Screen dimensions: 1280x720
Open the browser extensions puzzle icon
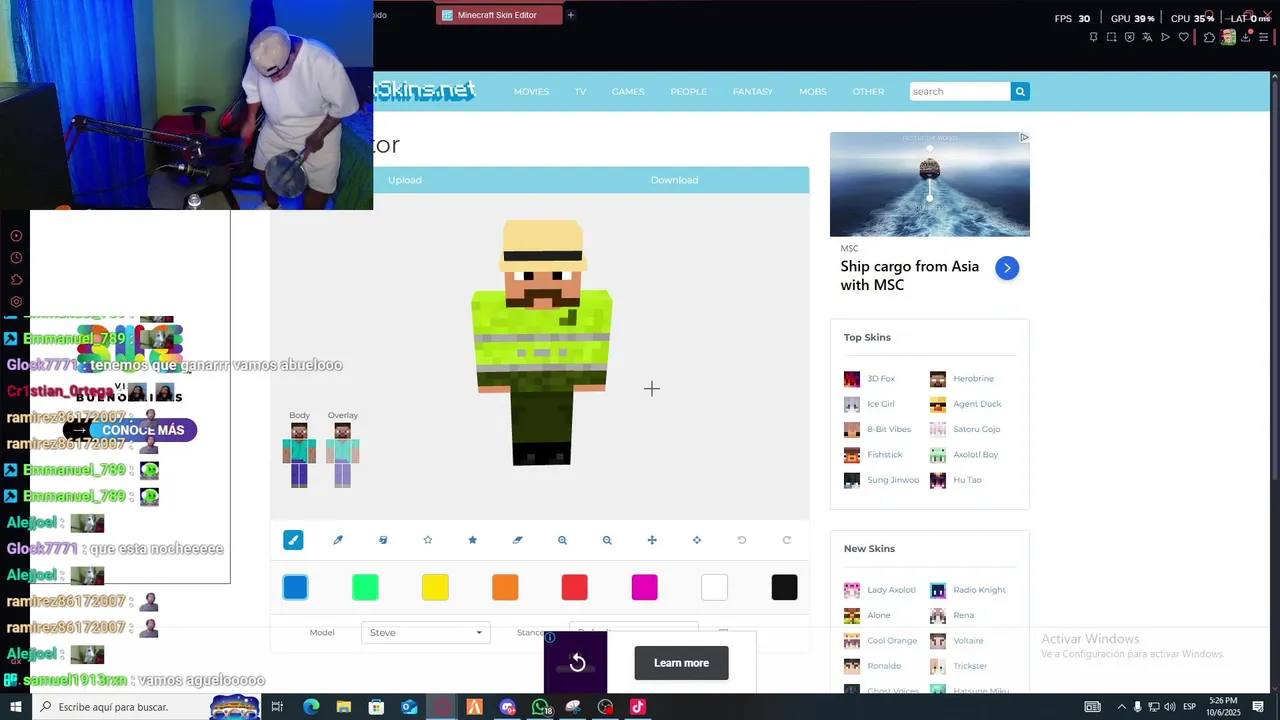[1209, 37]
